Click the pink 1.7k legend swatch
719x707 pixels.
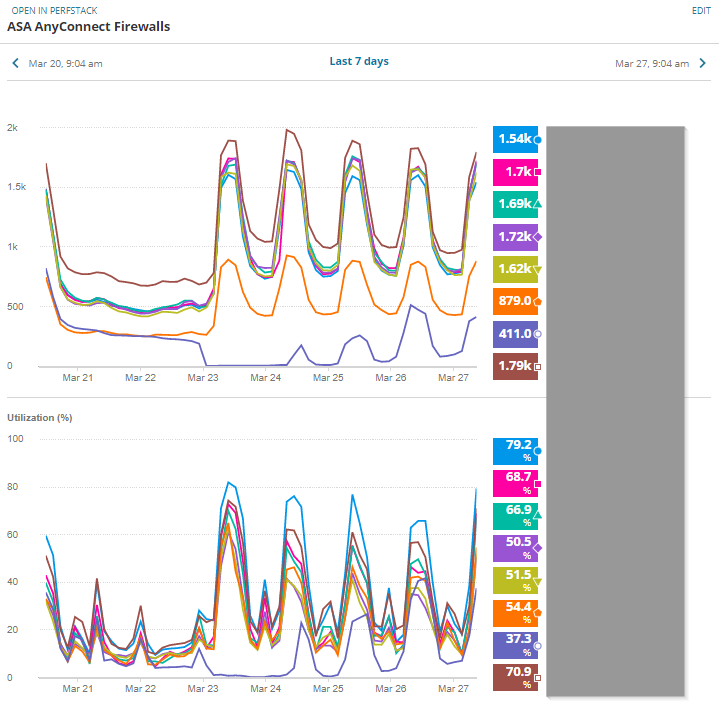coord(515,172)
